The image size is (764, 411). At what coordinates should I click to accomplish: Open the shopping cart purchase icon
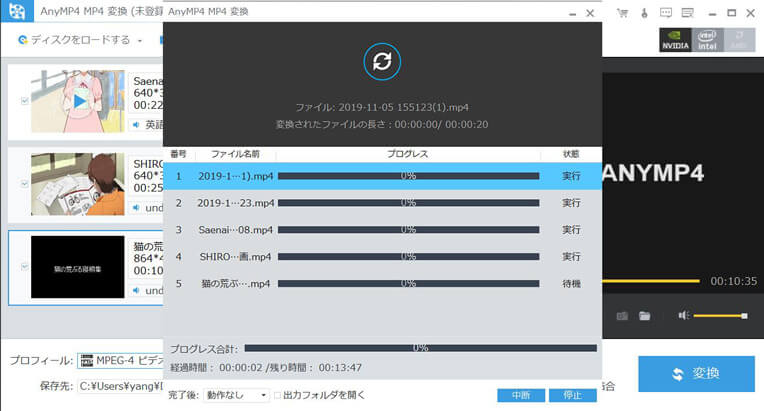pos(622,13)
